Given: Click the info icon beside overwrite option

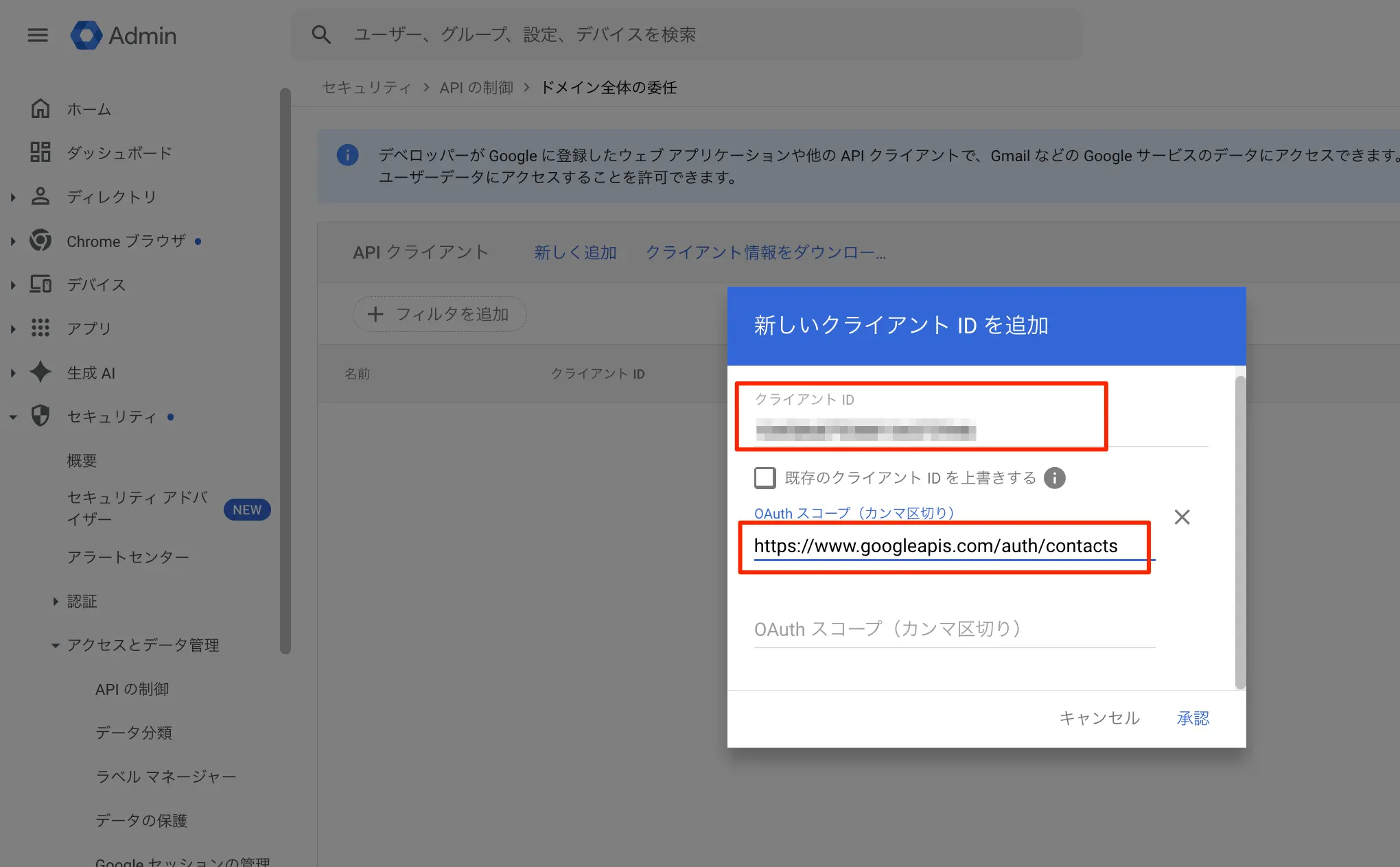Looking at the screenshot, I should pos(1054,478).
